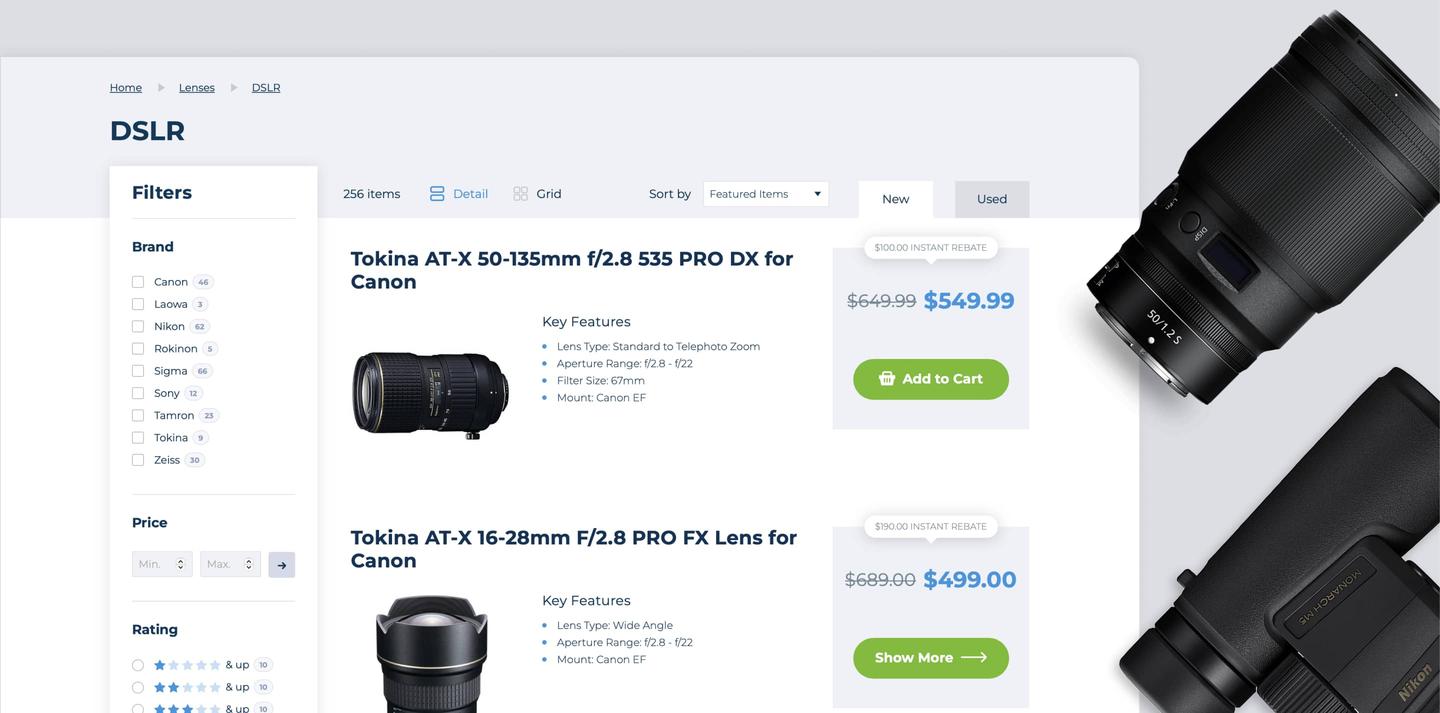This screenshot has height=713, width=1440.
Task: Click the Sort by label
Action: click(670, 194)
